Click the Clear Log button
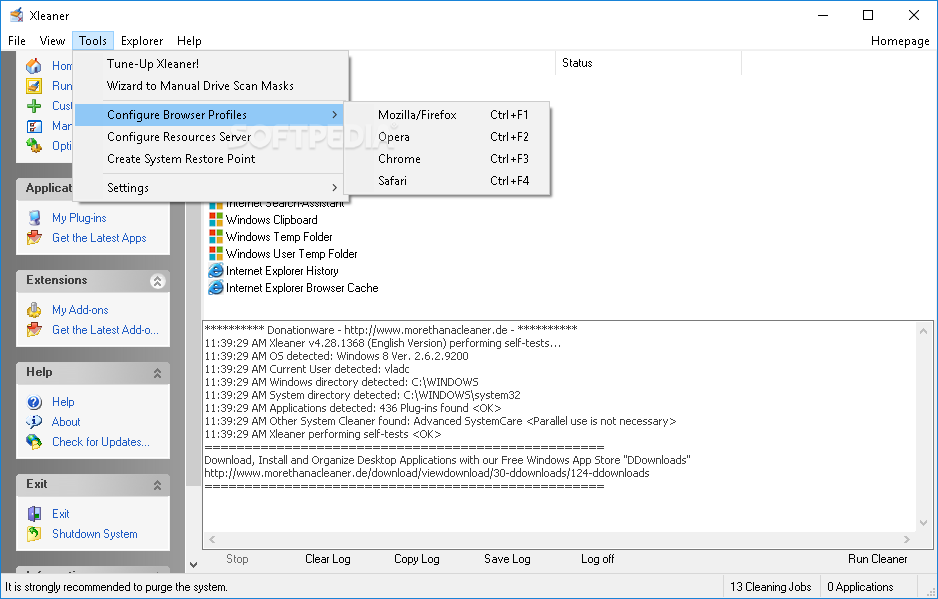The image size is (938, 599). 328,559
